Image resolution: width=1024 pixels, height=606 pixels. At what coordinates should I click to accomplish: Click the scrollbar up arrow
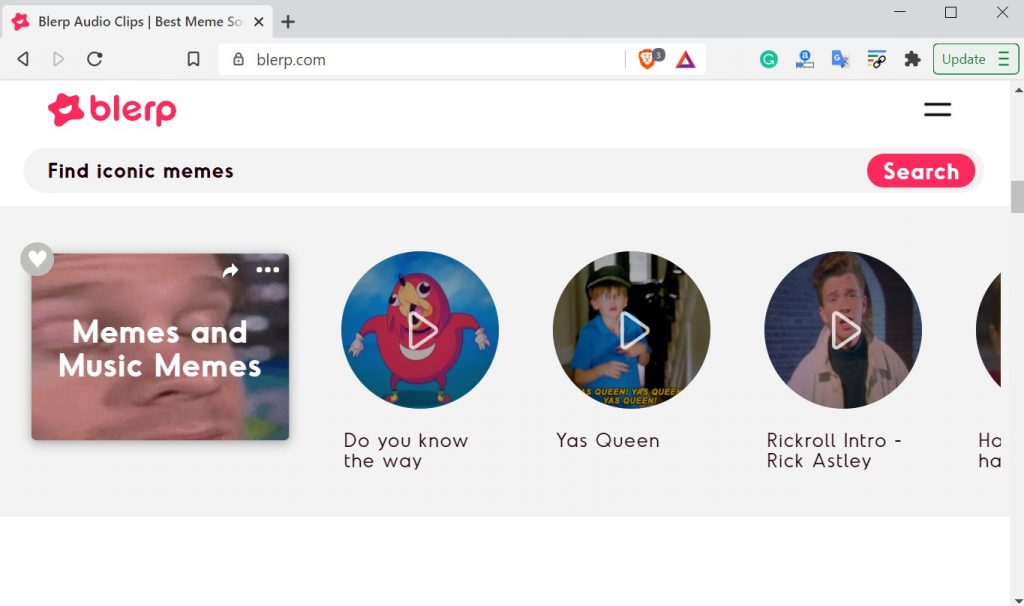[1017, 89]
